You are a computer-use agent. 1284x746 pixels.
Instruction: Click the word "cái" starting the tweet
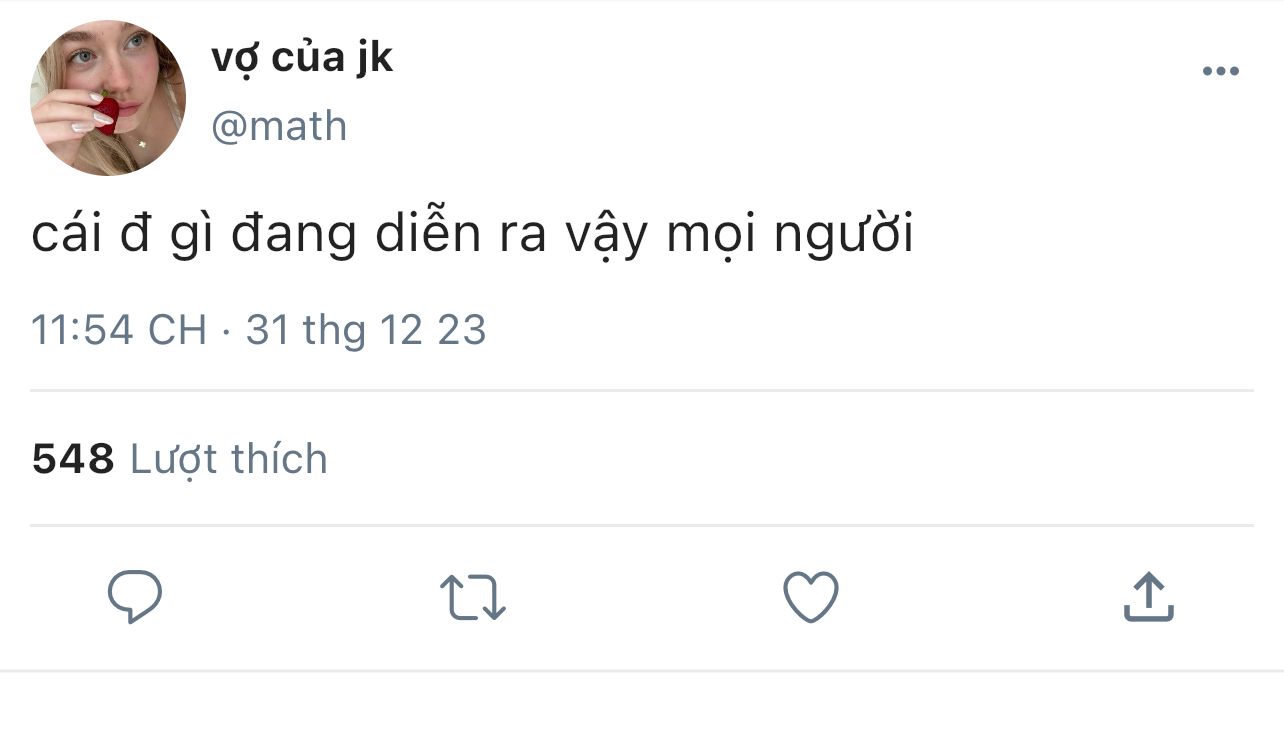pos(66,236)
